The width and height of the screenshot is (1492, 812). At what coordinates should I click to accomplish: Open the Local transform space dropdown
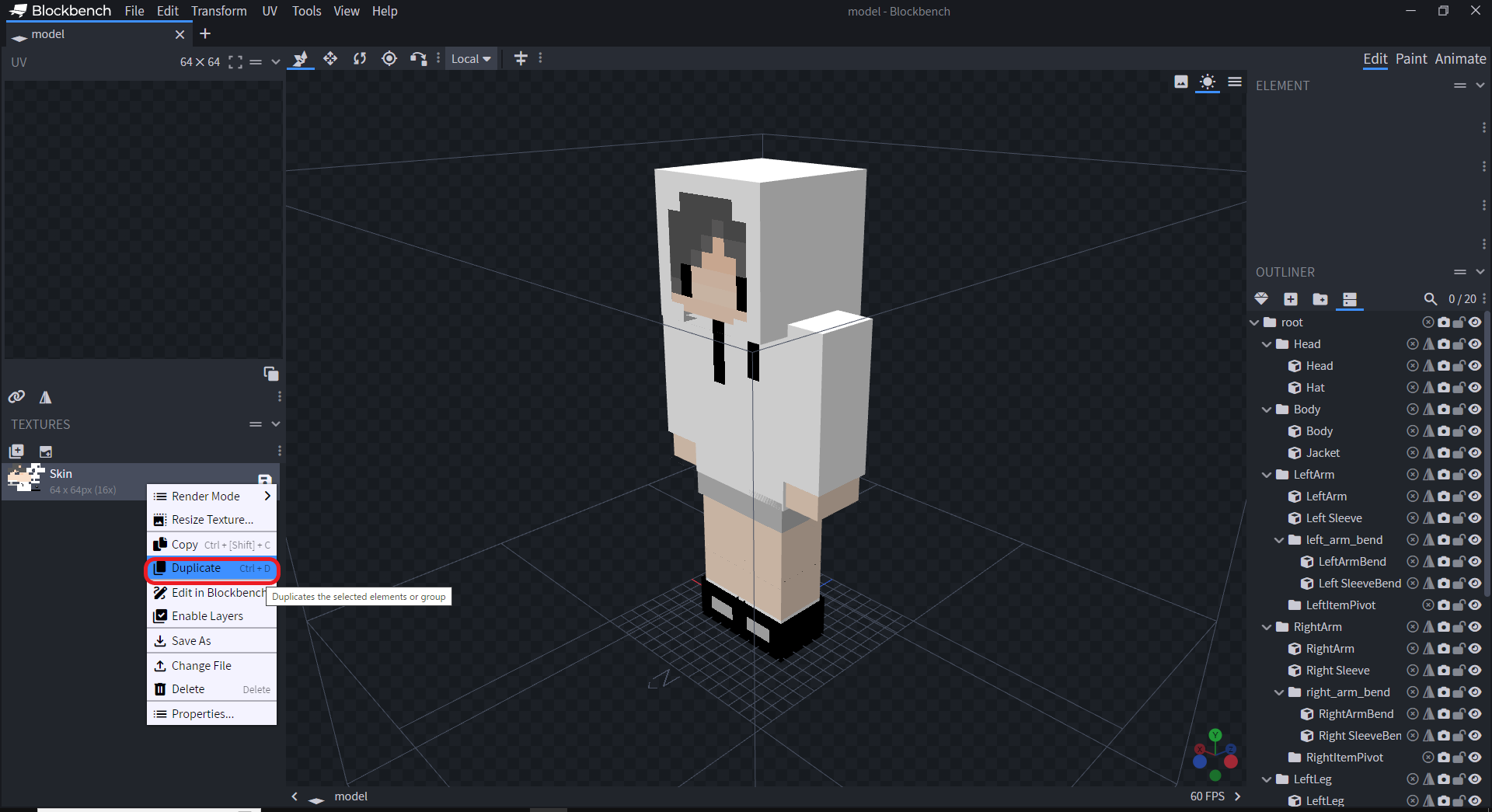(x=471, y=58)
